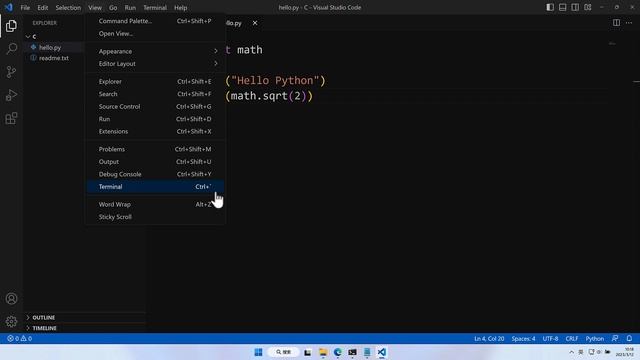Select Explorer in the View menu
Image resolution: width=640 pixels, height=360 pixels.
click(155, 82)
